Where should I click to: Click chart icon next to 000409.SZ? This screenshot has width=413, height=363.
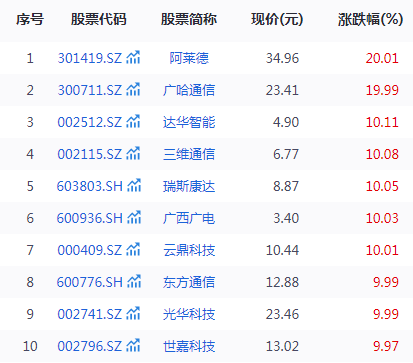tap(133, 249)
